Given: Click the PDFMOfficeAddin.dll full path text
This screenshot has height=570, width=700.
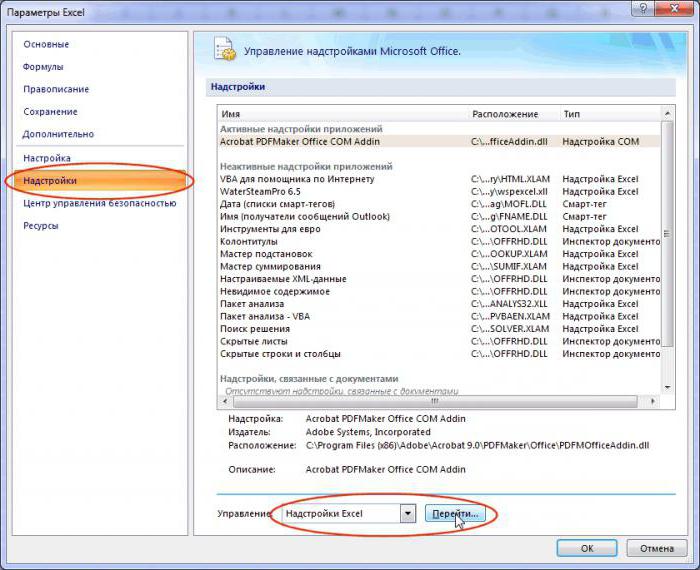Looking at the screenshot, I should (x=477, y=445).
